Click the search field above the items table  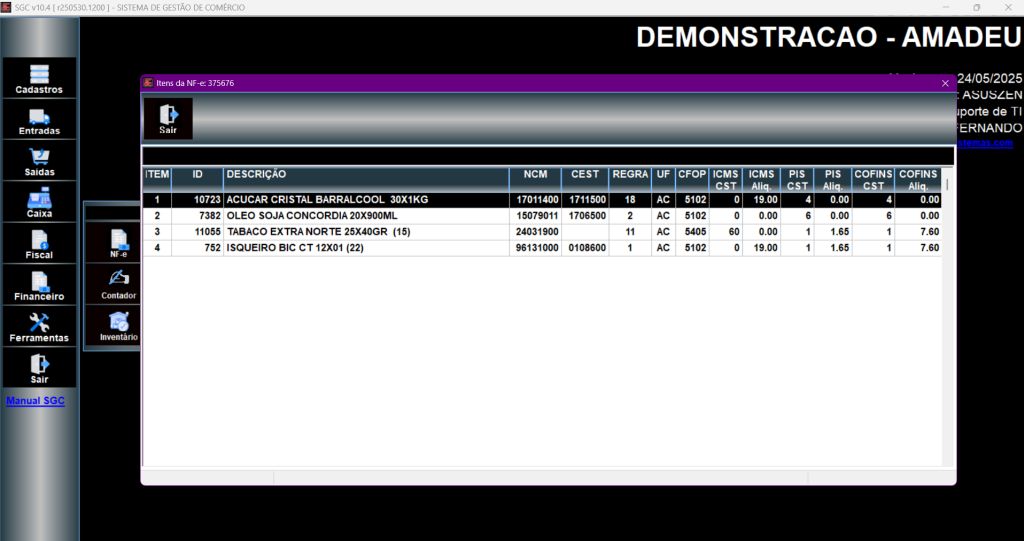pyautogui.click(x=548, y=156)
